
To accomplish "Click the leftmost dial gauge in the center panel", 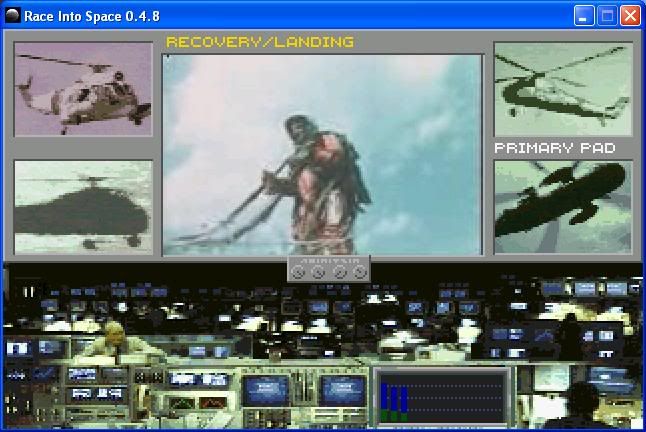I will [x=297, y=272].
